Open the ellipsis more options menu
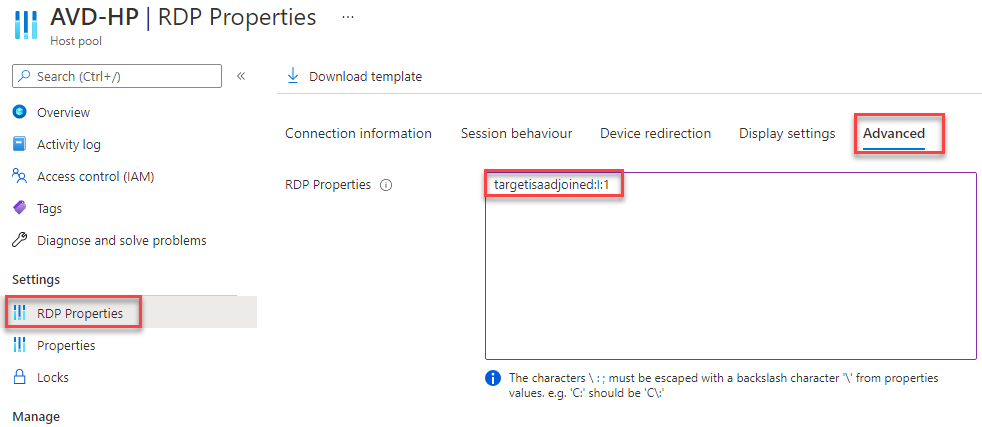This screenshot has height=427, width=982. 348,17
